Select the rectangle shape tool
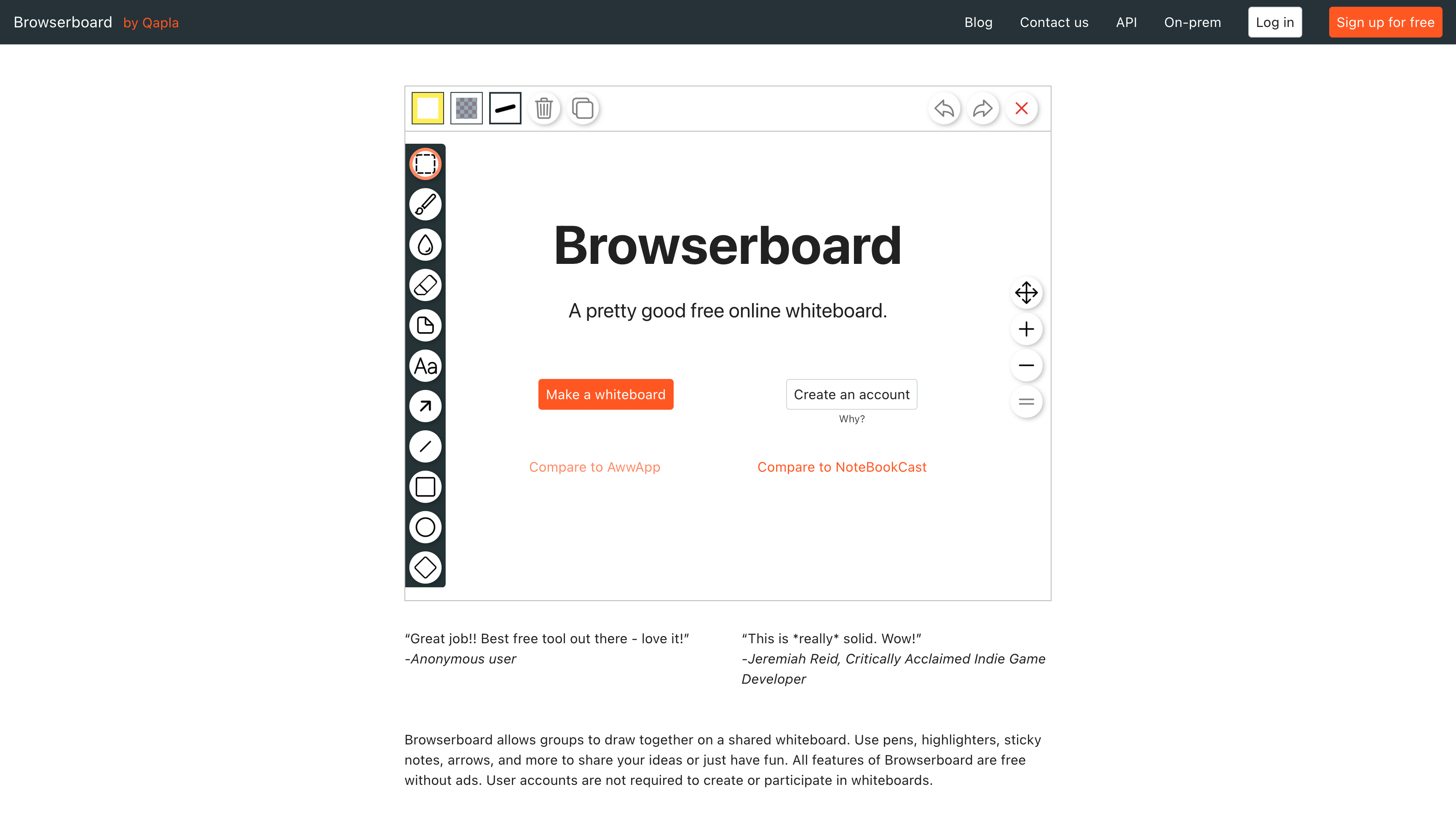This screenshot has height=838, width=1456. tap(425, 487)
